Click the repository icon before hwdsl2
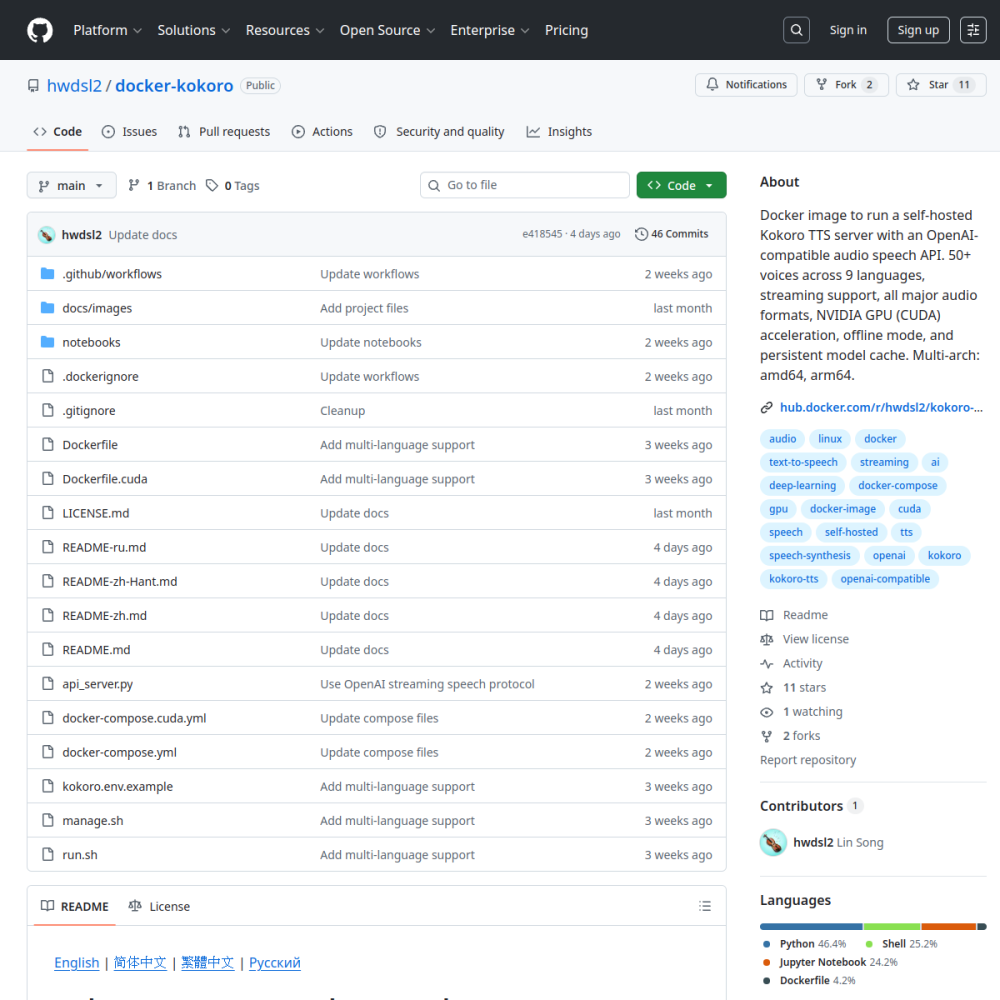1000x1000 pixels. point(33,85)
